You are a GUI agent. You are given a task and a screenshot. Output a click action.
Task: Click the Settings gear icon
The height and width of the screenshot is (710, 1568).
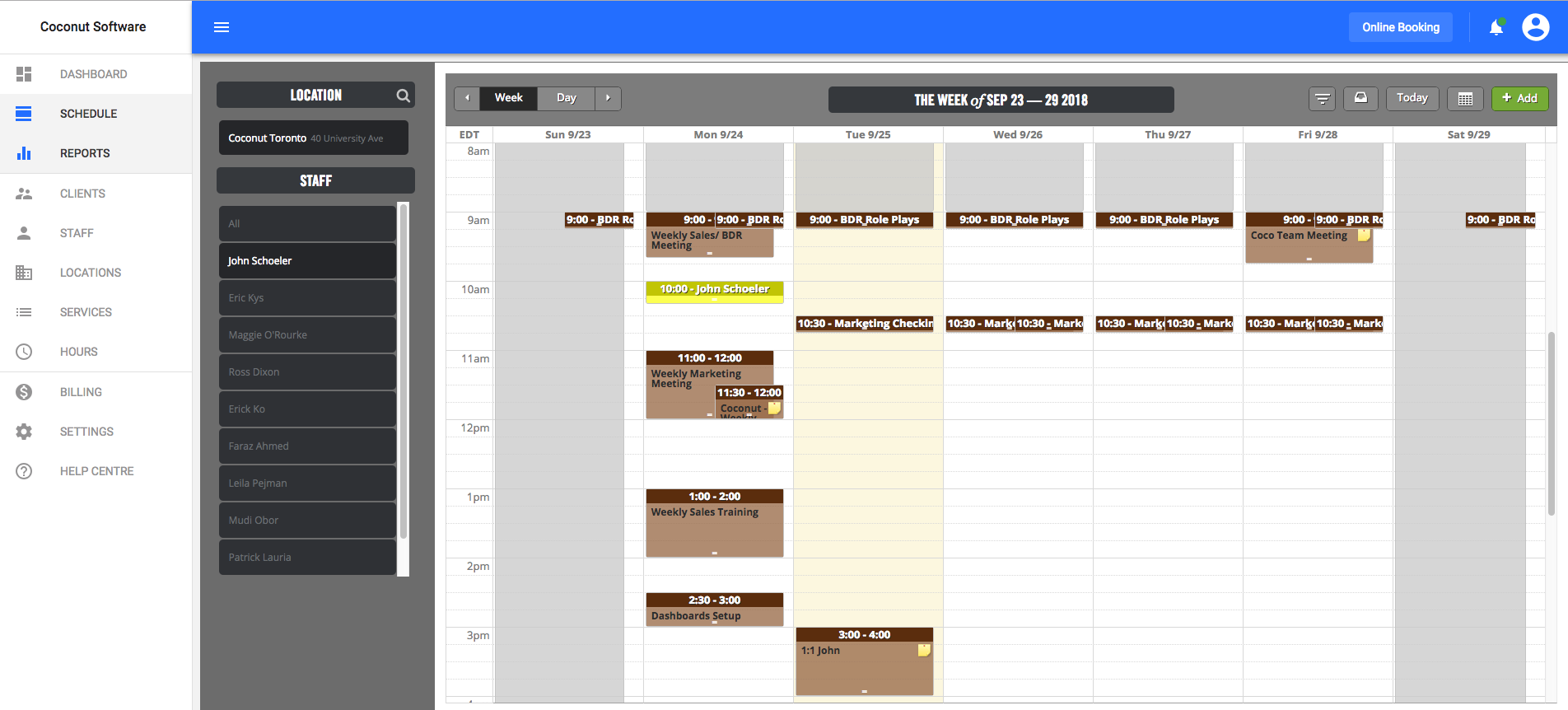coord(24,432)
